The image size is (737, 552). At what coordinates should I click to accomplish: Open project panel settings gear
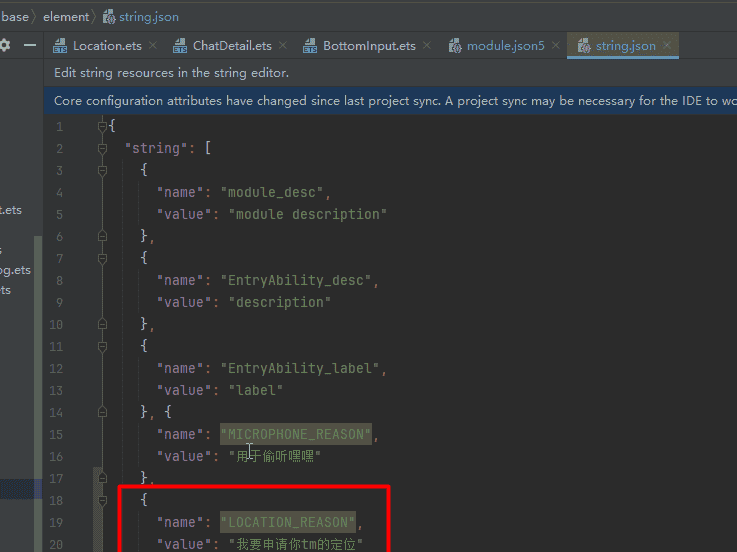click(x=5, y=46)
